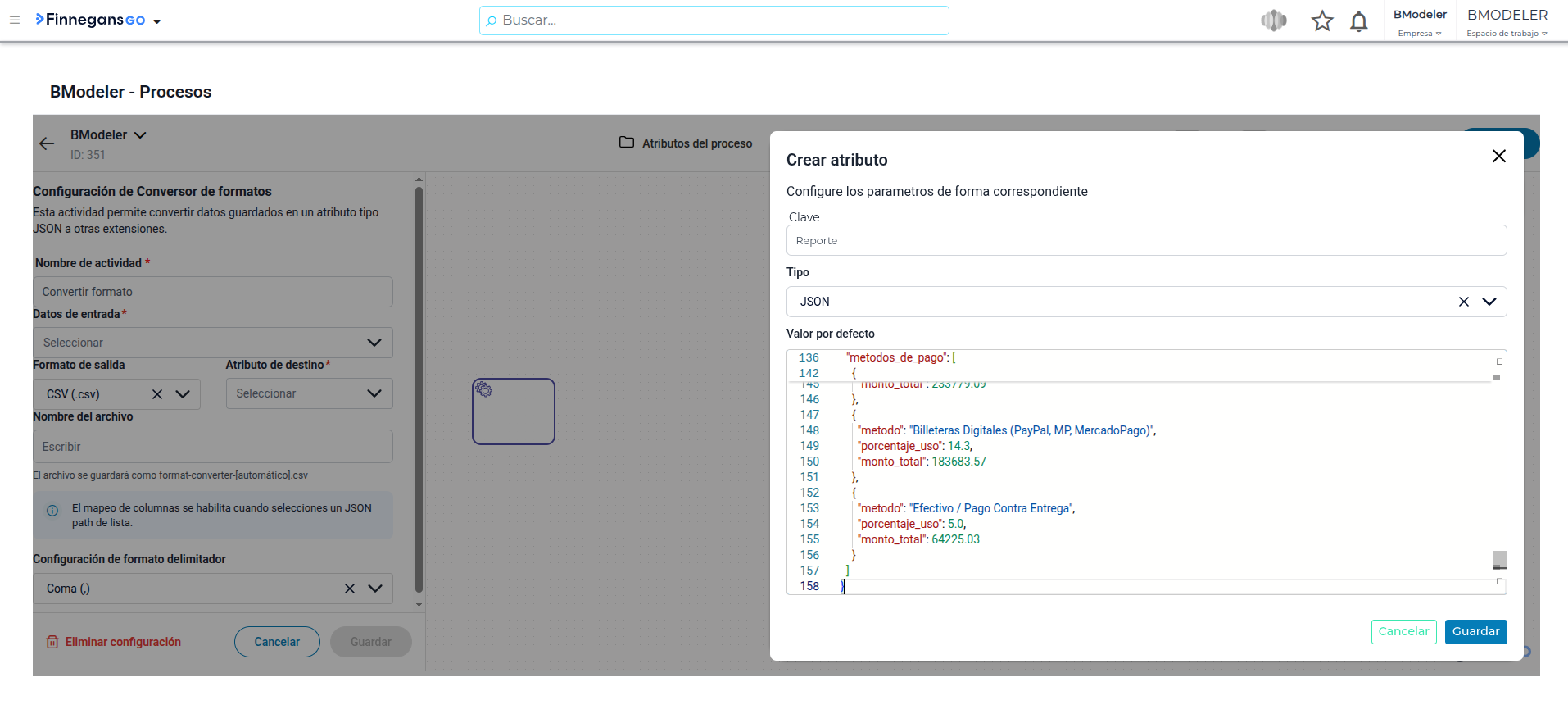The width and height of the screenshot is (1568, 714).
Task: Open the AI assistant brain icon
Action: pos(1274,20)
